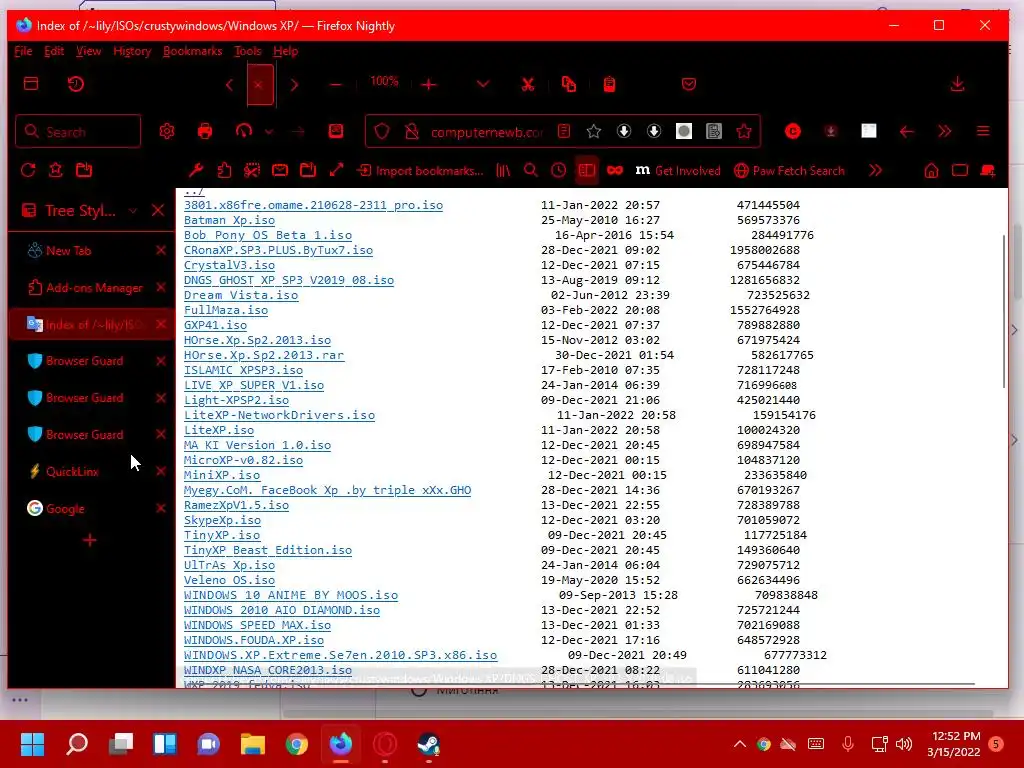Click the Home icon

pyautogui.click(x=931, y=170)
